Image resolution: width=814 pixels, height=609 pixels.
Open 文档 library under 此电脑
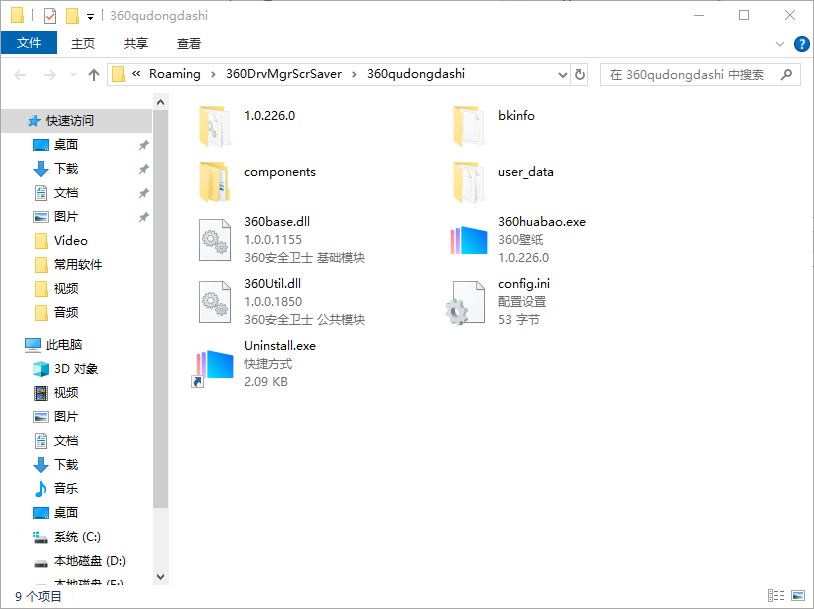(56, 441)
